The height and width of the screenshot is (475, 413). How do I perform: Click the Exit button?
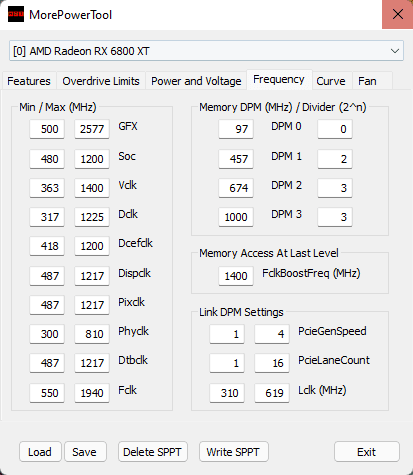367,452
